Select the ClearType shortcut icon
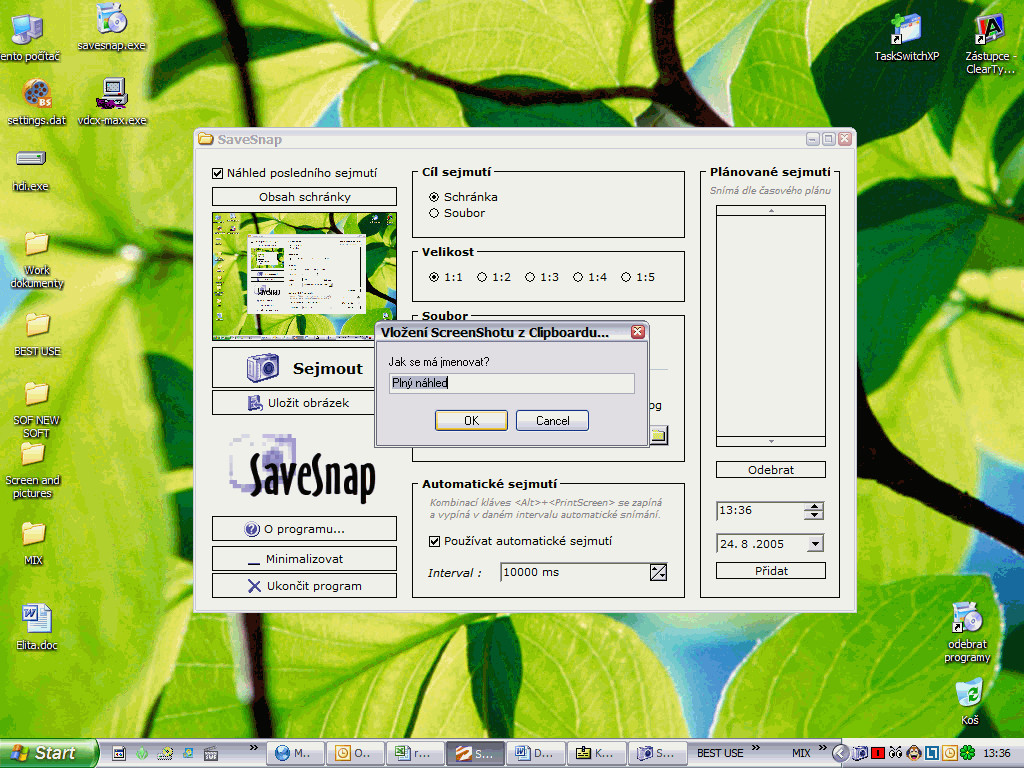1024x768 pixels. (x=990, y=44)
